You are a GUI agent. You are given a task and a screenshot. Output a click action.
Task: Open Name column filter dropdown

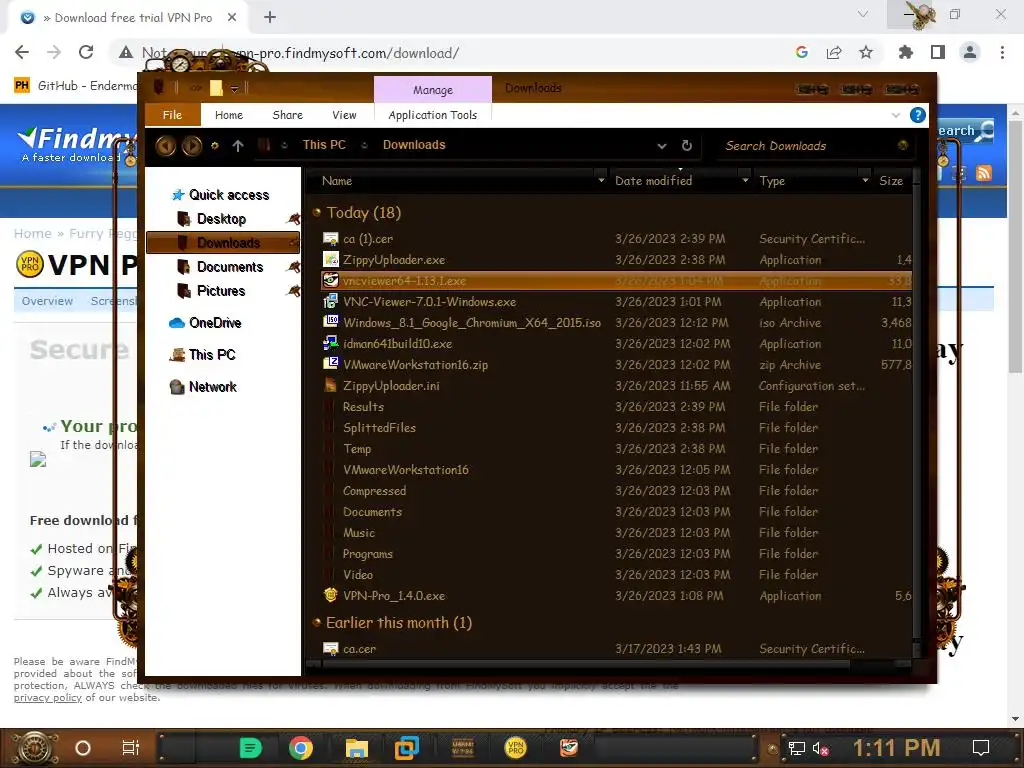pos(601,180)
